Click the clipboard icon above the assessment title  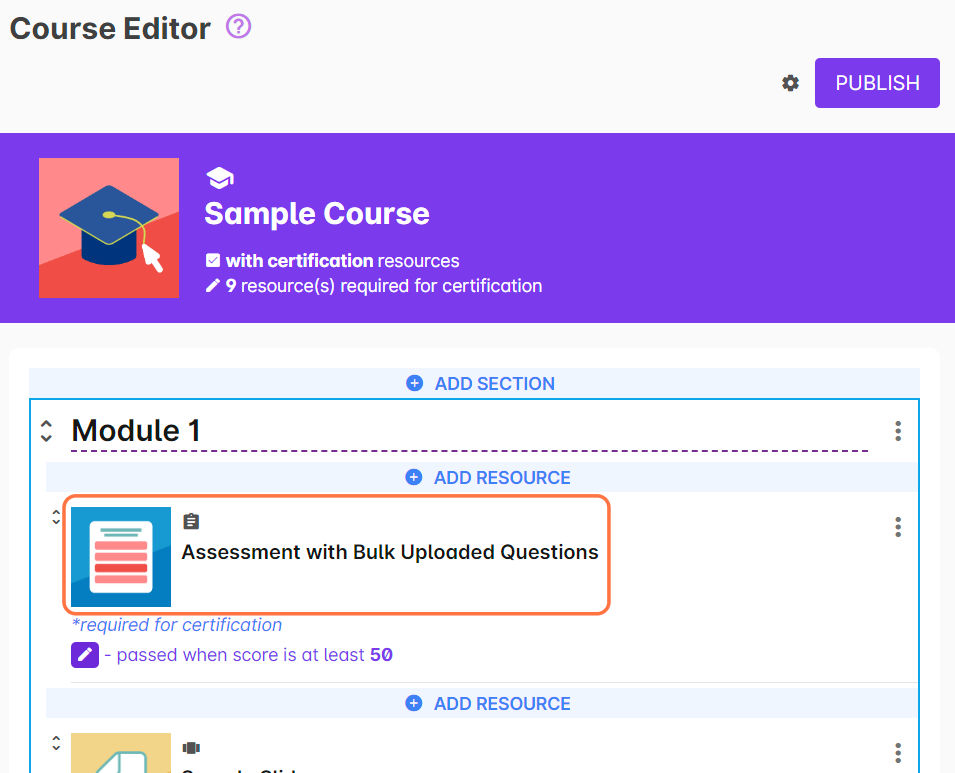pos(191,521)
